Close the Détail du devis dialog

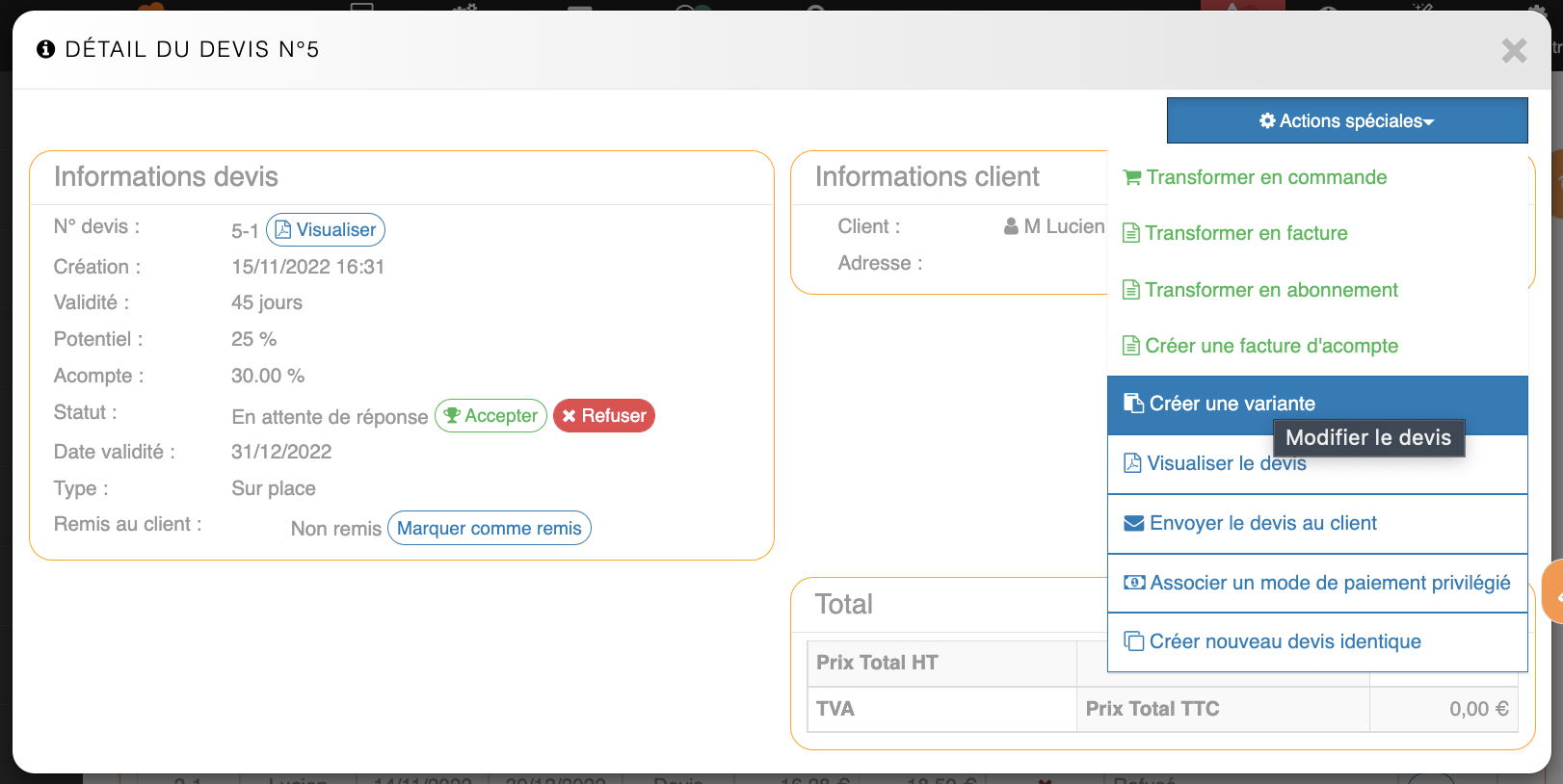pos(1513,50)
